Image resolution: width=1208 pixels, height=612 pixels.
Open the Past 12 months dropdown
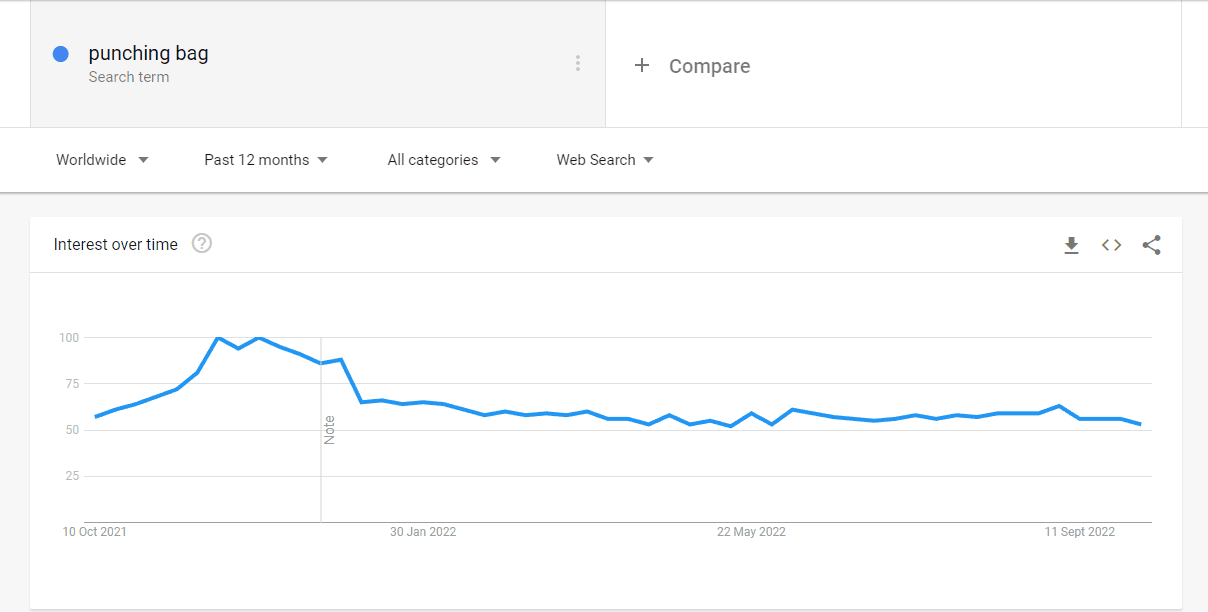tap(266, 160)
